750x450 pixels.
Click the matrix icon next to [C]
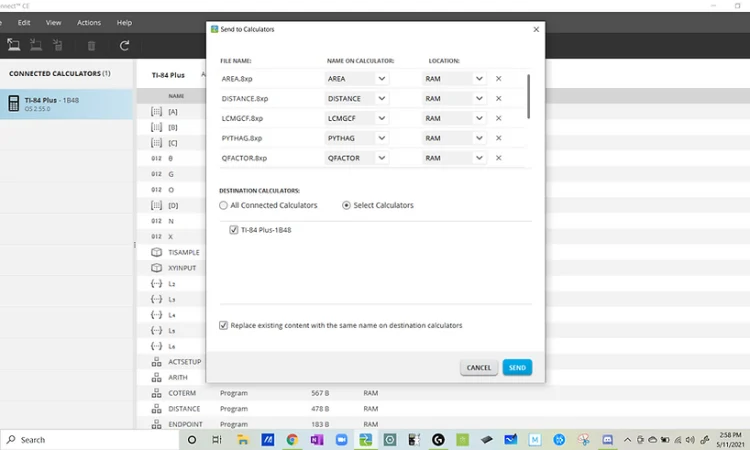(x=156, y=143)
